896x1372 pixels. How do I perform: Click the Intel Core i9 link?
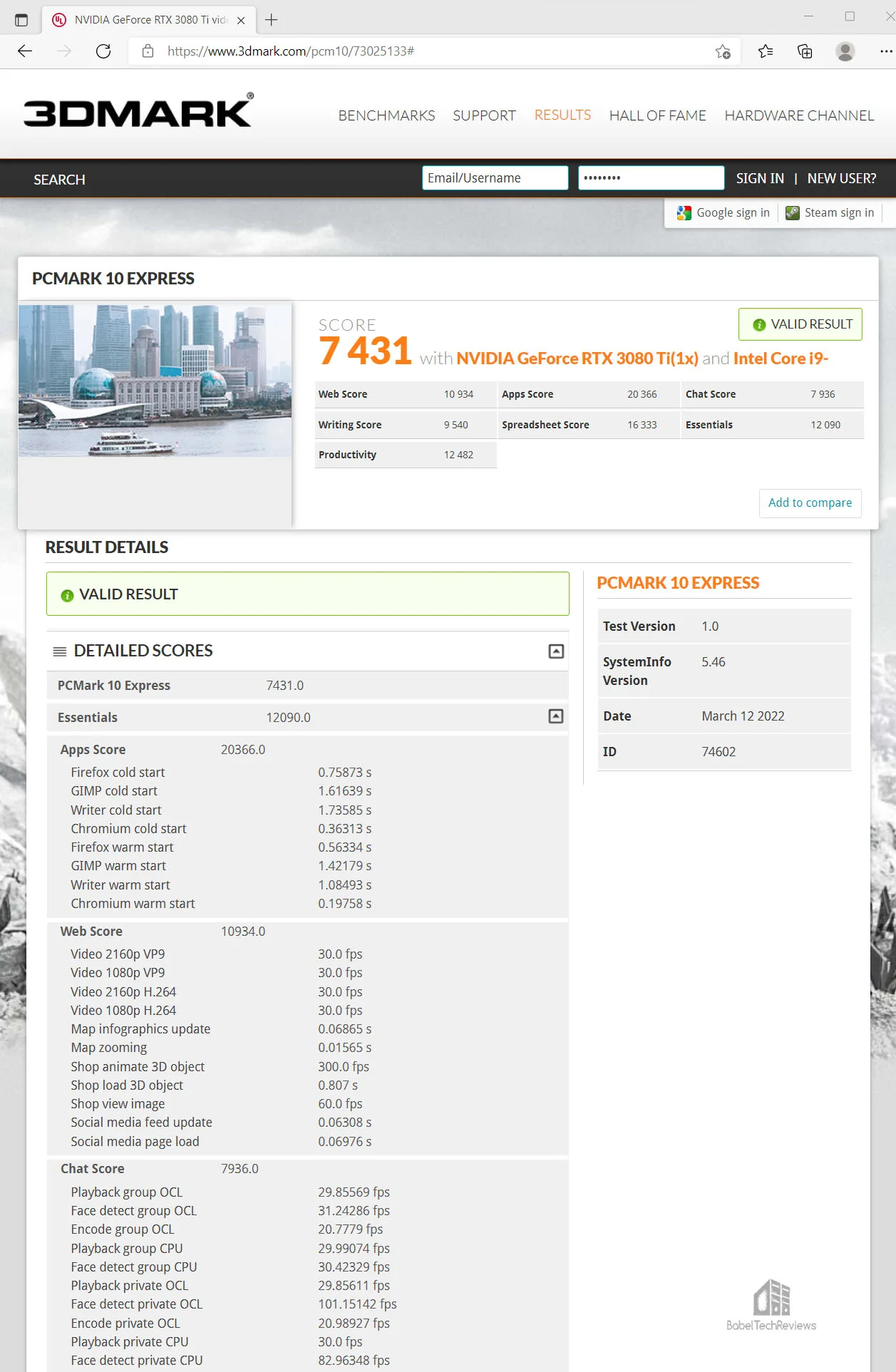coord(781,358)
